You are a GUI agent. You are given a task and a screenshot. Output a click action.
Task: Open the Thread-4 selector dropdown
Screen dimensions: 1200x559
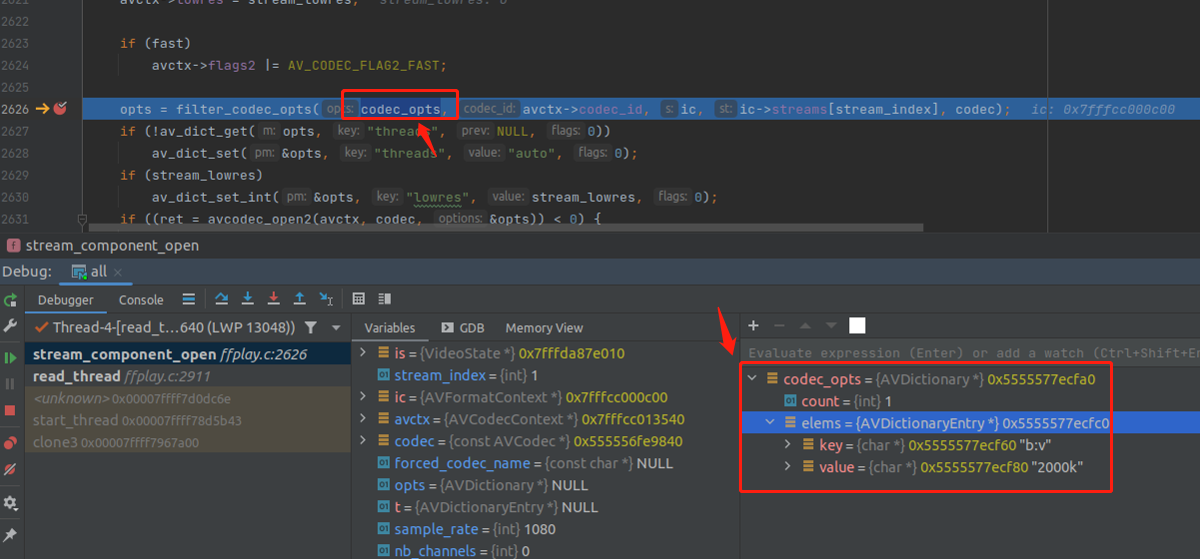[336, 327]
